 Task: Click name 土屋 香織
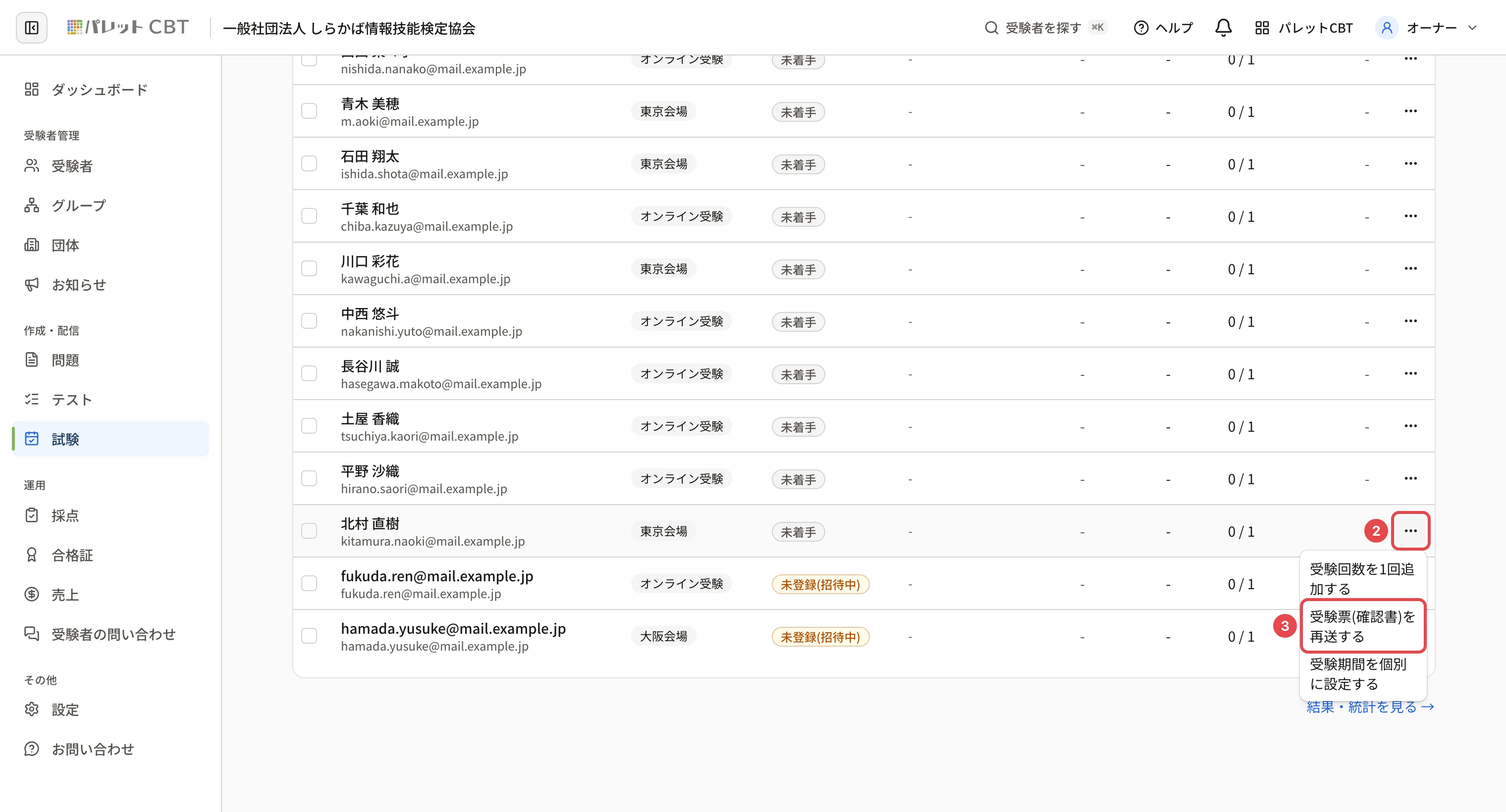370,418
